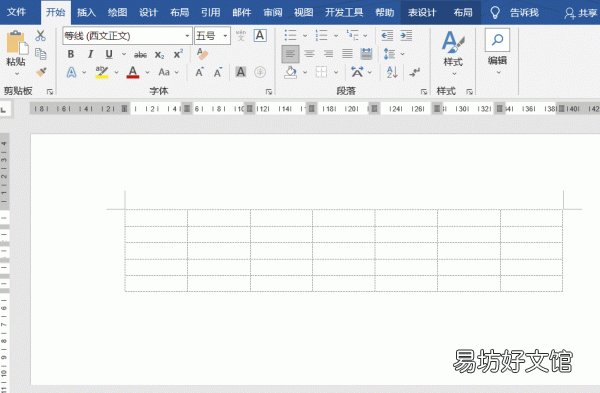Toggle Italic formatting
This screenshot has height=393, width=600.
coord(90,54)
